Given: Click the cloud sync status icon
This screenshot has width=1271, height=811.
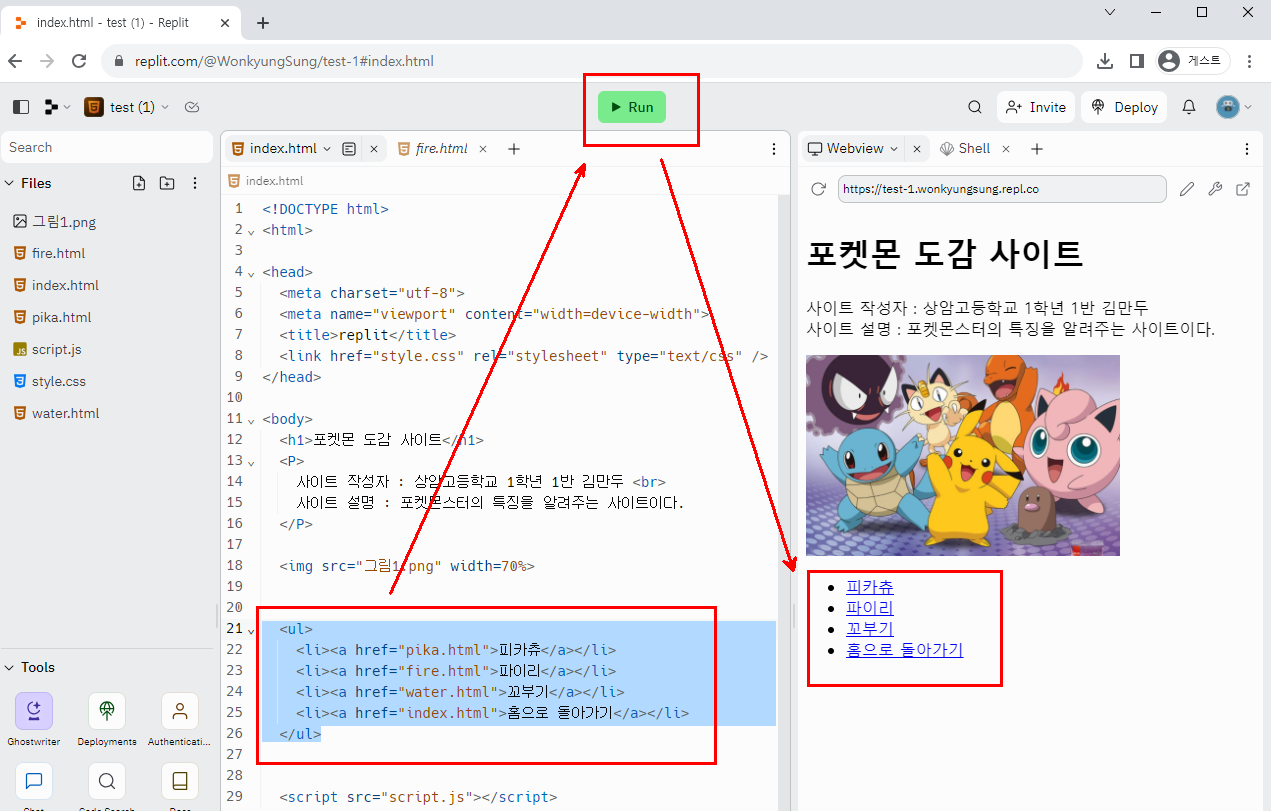Looking at the screenshot, I should (x=193, y=107).
